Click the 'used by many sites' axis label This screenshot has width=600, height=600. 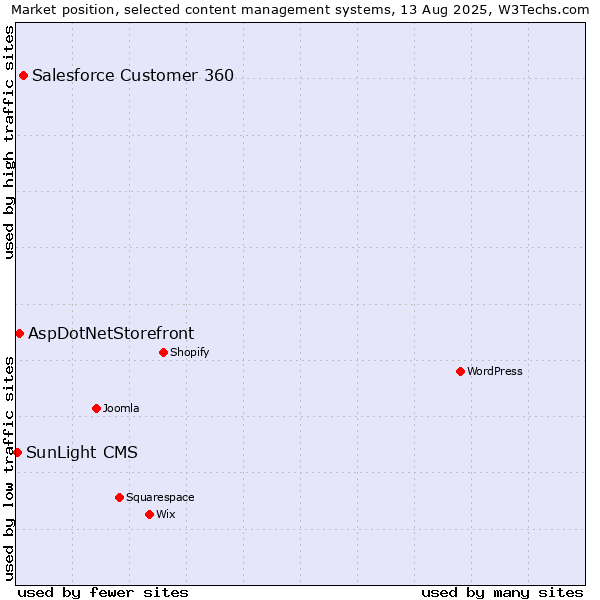click(x=502, y=593)
